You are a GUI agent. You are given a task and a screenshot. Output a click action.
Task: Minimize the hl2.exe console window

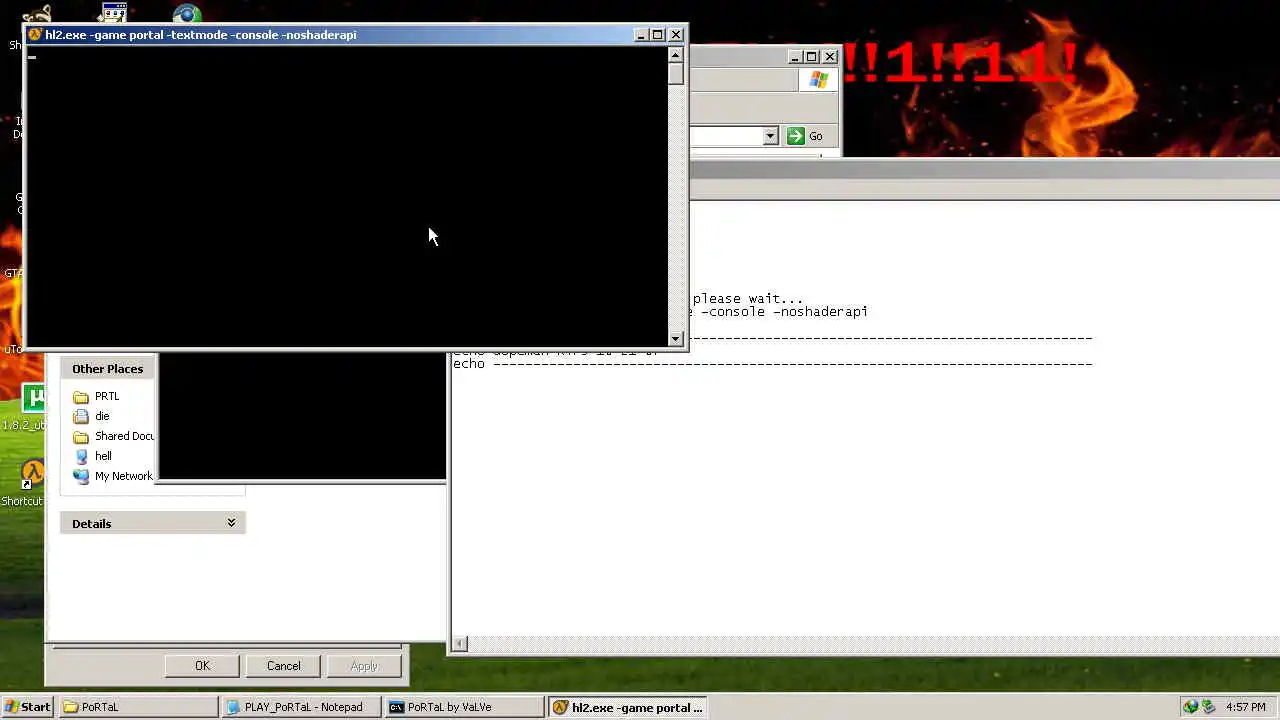pos(641,34)
